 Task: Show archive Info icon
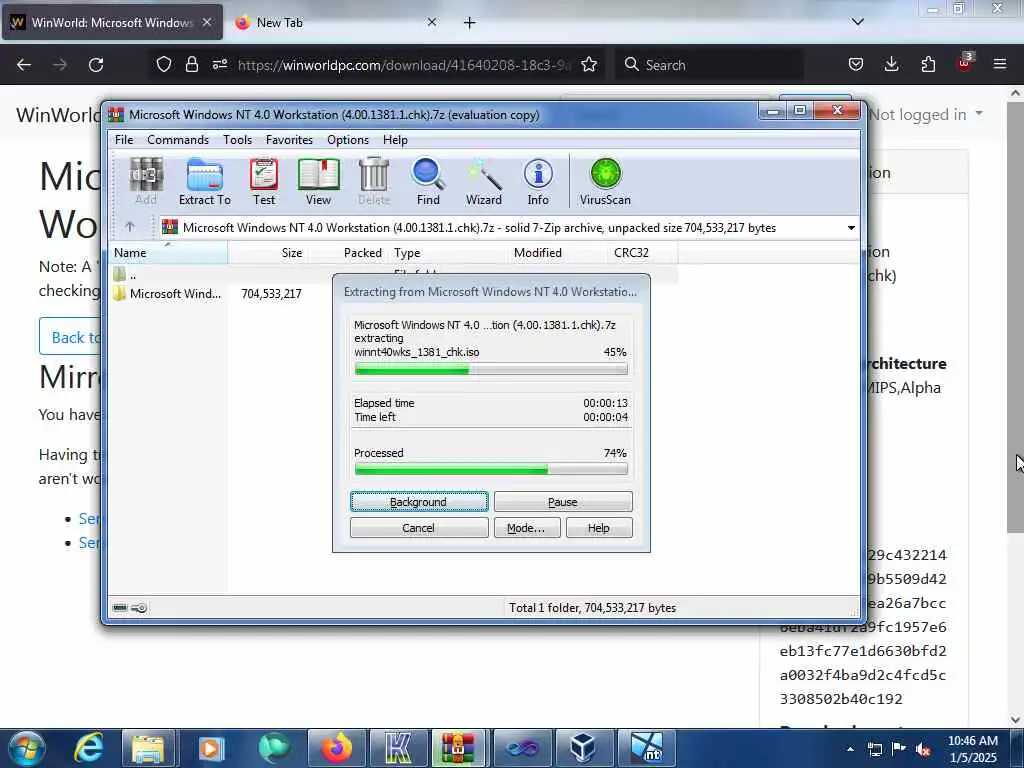point(538,182)
